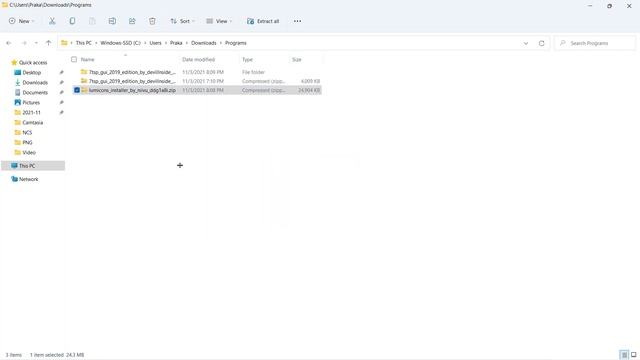The image size is (640, 360).
Task: Open the Sort dropdown menu
Action: tap(182, 21)
